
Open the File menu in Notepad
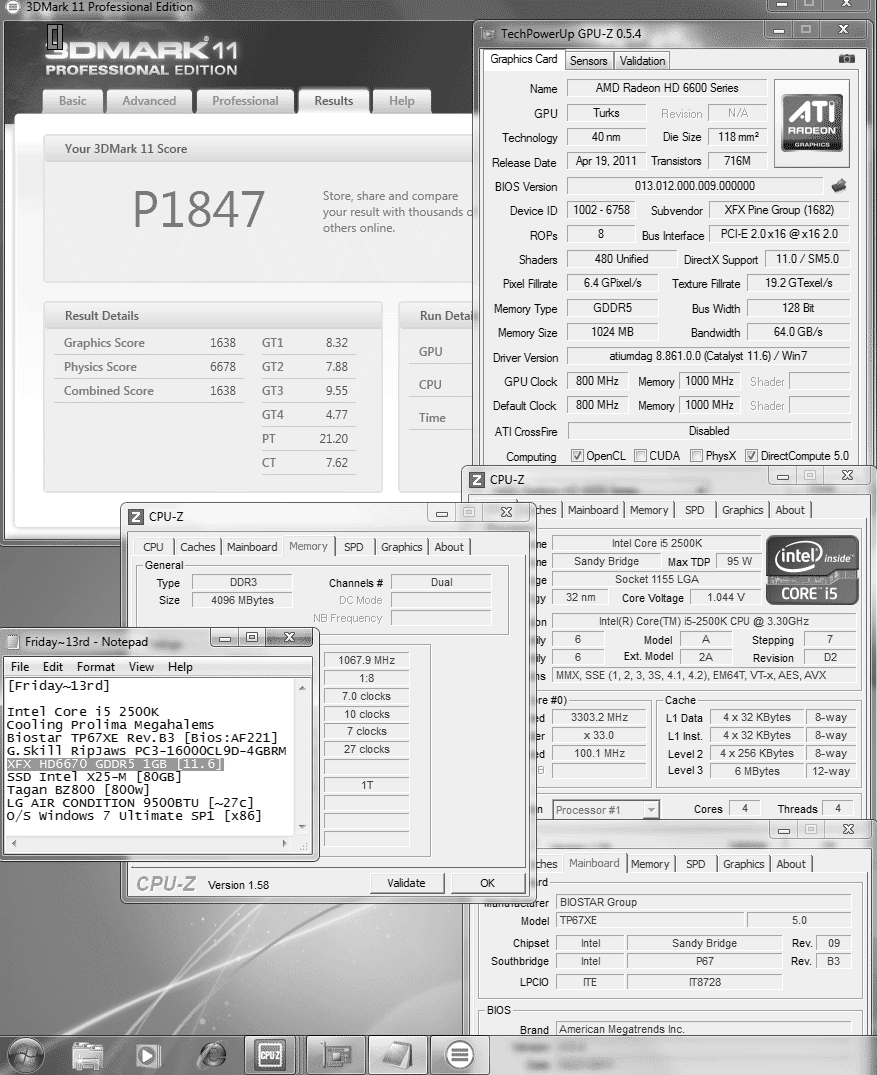click(20, 667)
